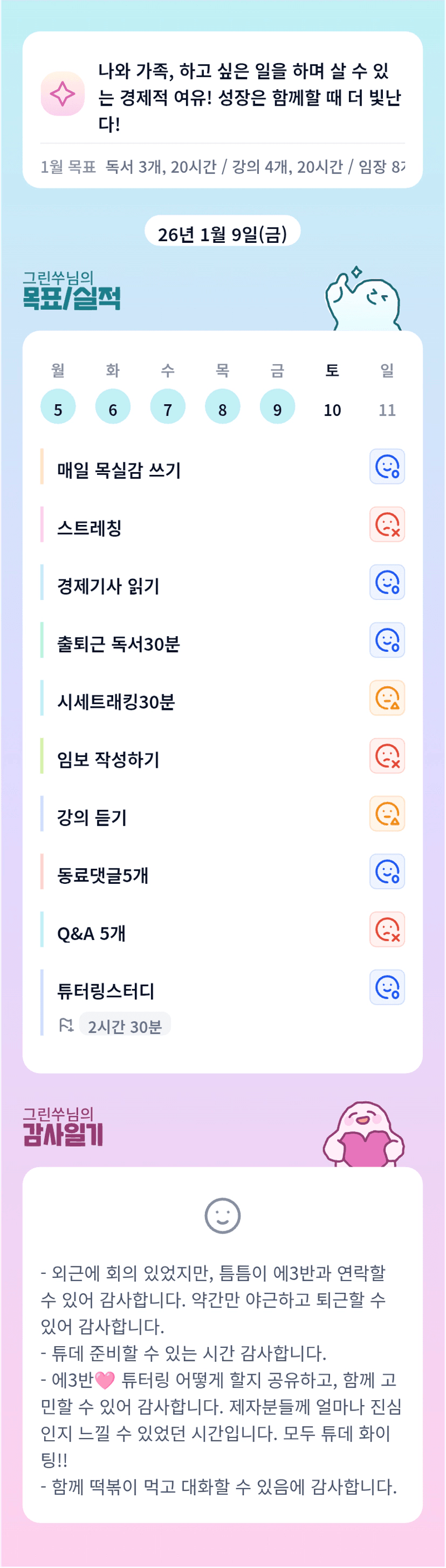Click the pink sparkle icon beside the motto
The width and height of the screenshot is (446, 1568).
pyautogui.click(x=62, y=94)
